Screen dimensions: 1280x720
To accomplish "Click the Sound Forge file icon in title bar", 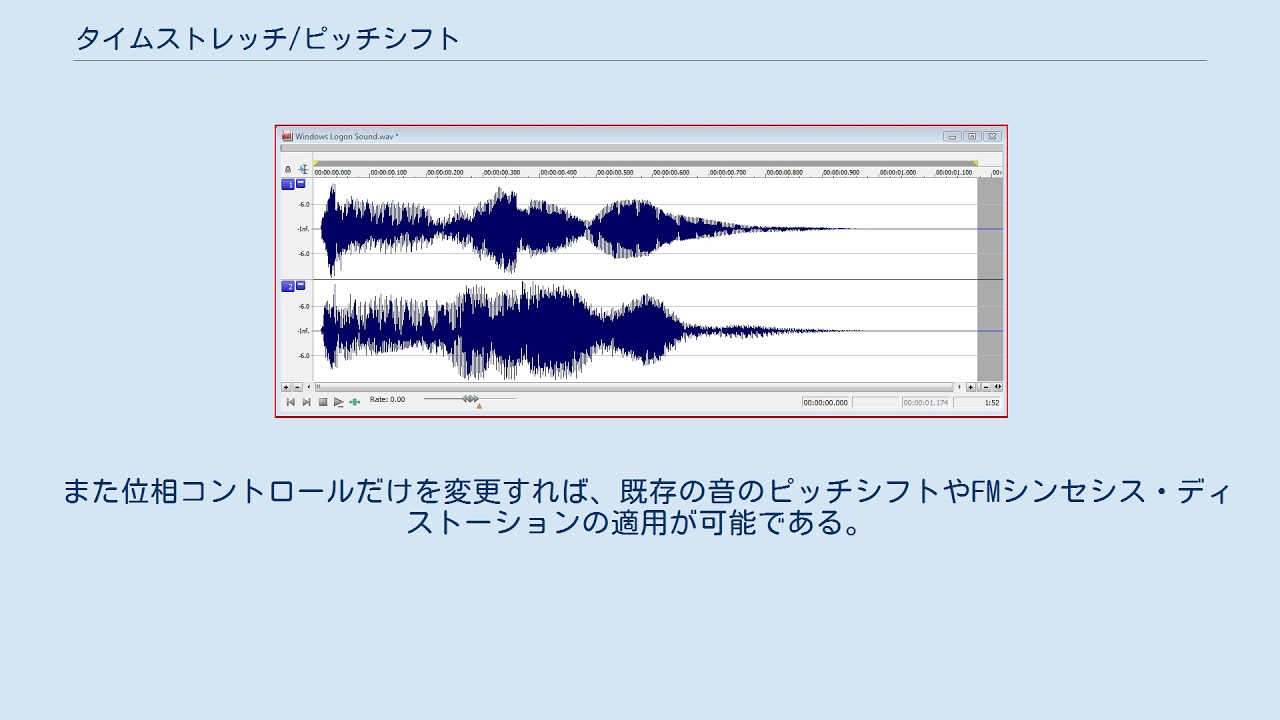I will [x=287, y=136].
